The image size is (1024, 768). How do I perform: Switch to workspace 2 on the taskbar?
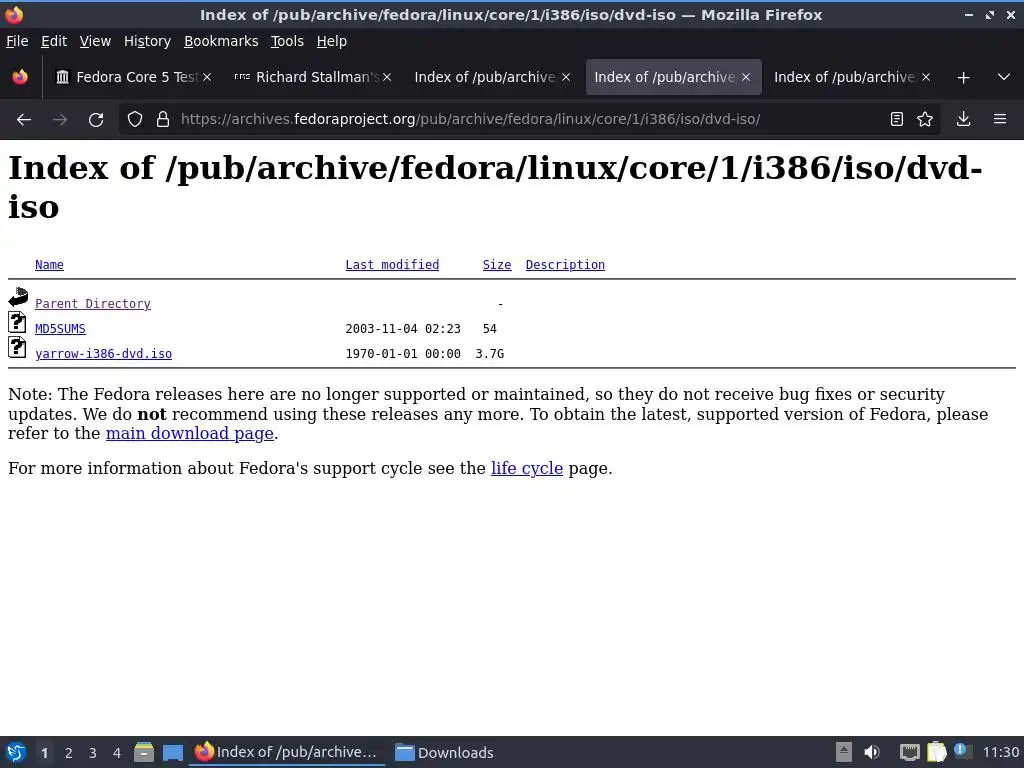(68, 753)
